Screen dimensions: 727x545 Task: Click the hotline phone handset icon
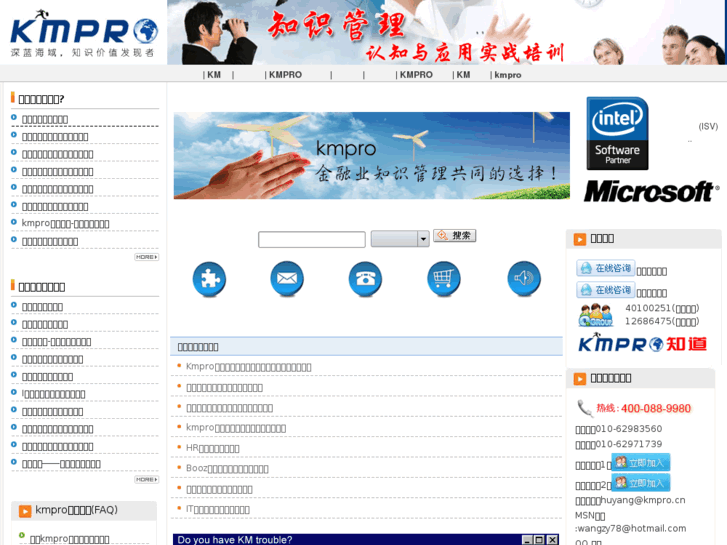585,409
